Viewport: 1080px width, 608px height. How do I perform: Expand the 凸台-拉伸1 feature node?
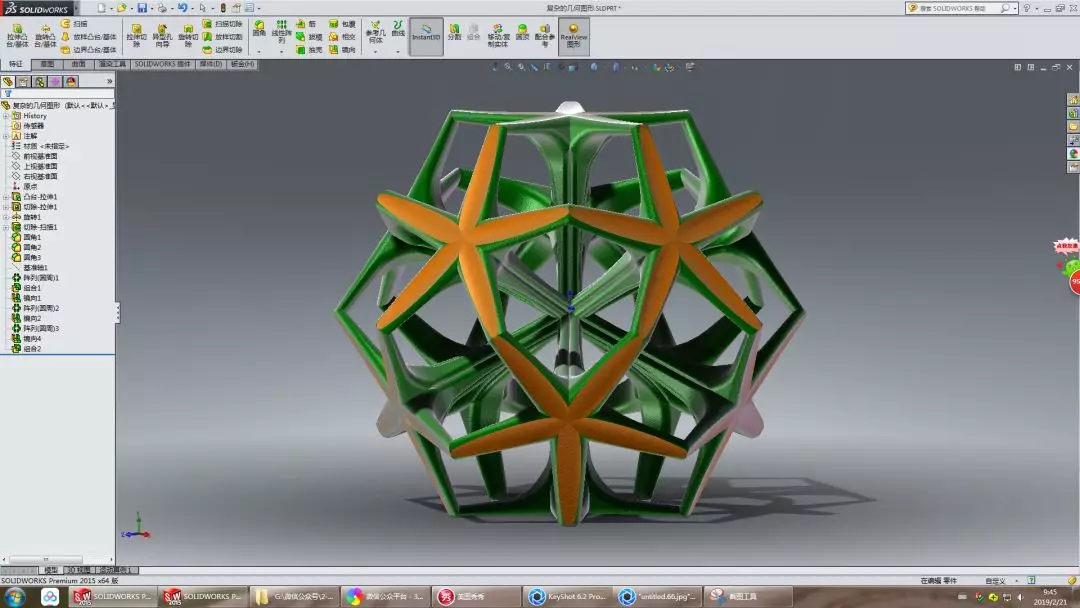click(6, 197)
